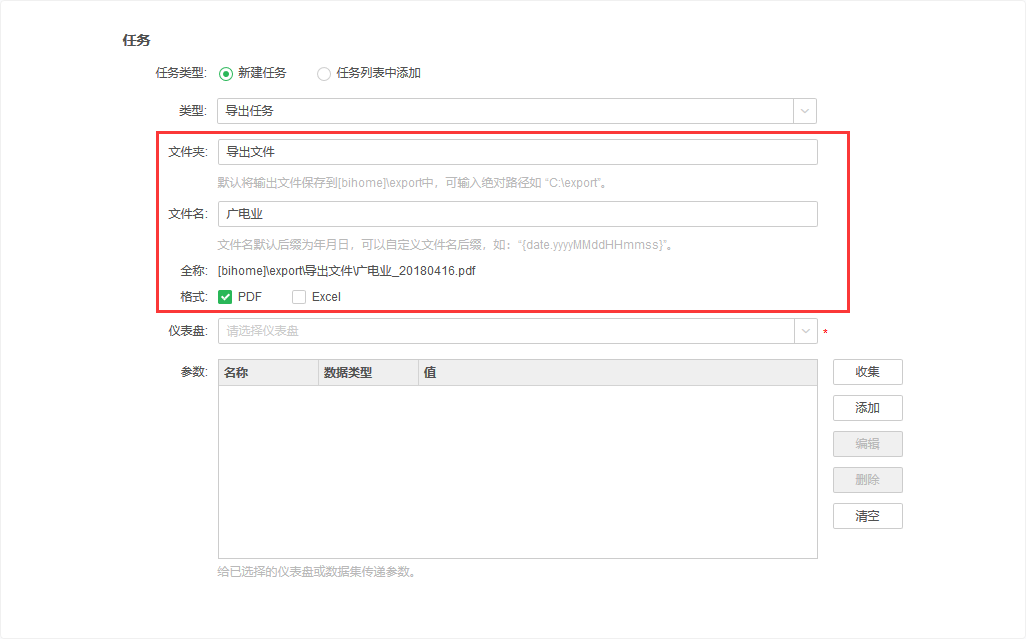Click the 添加 parameter button
Image resolution: width=1026 pixels, height=639 pixels.
868,408
